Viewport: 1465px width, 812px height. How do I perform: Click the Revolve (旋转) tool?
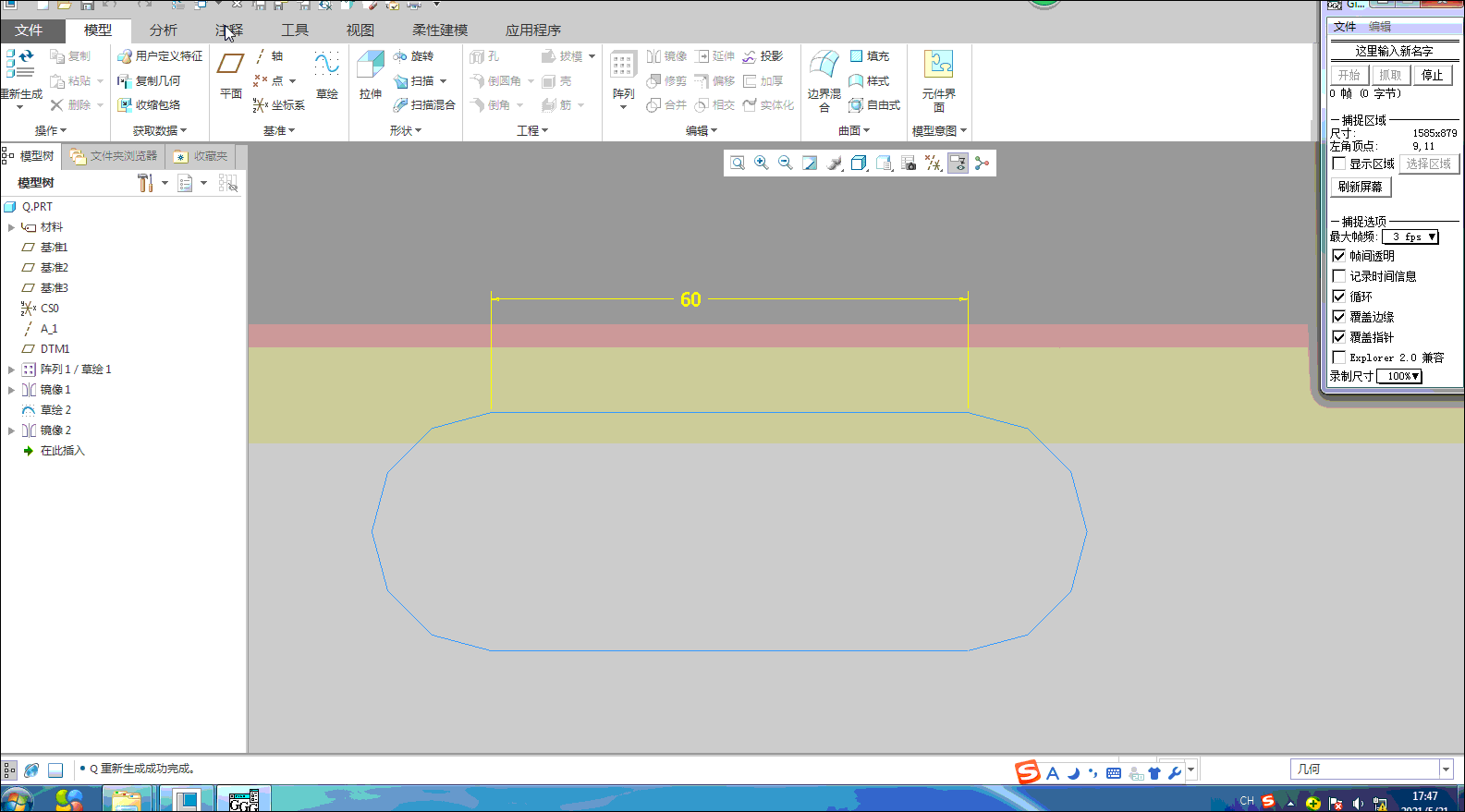tap(413, 56)
